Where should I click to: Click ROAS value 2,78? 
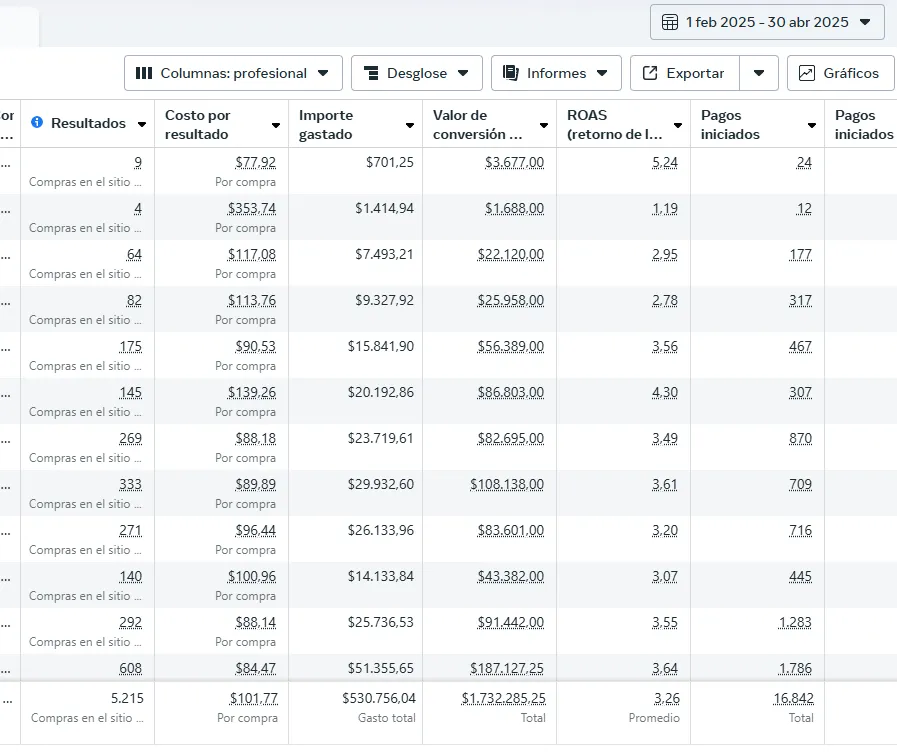pyautogui.click(x=665, y=301)
